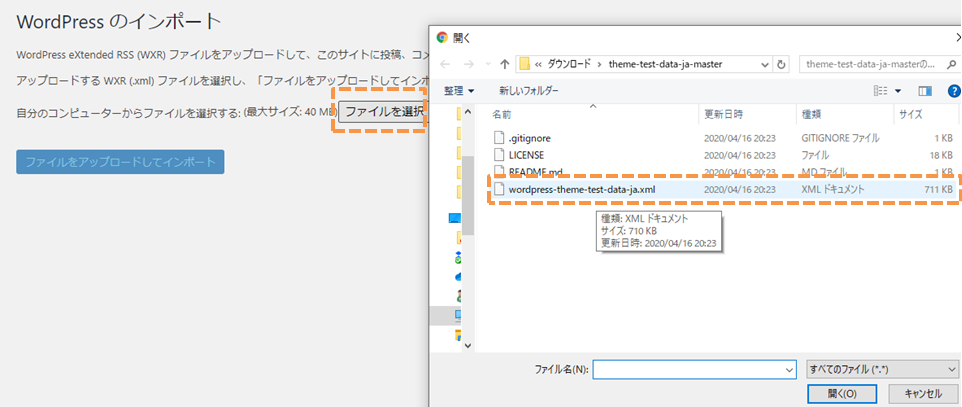Go forward with the right arrow in the dialog
This screenshot has width=962, height=407.
468,64
